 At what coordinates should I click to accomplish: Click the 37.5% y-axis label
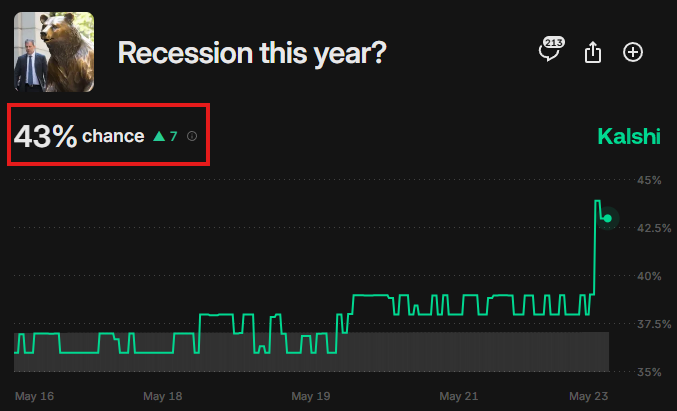coord(654,324)
